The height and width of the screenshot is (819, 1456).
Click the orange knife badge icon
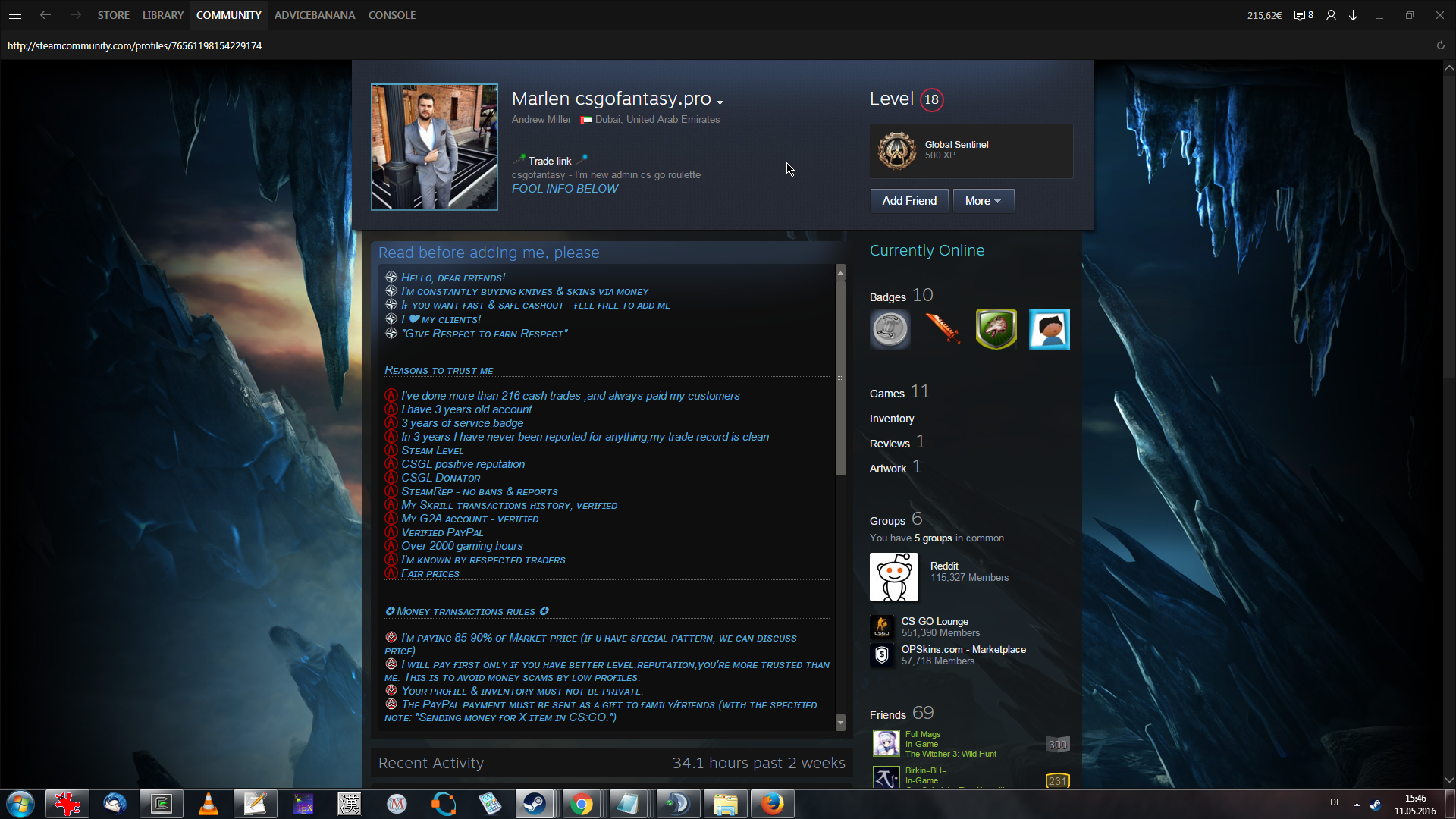coord(943,329)
